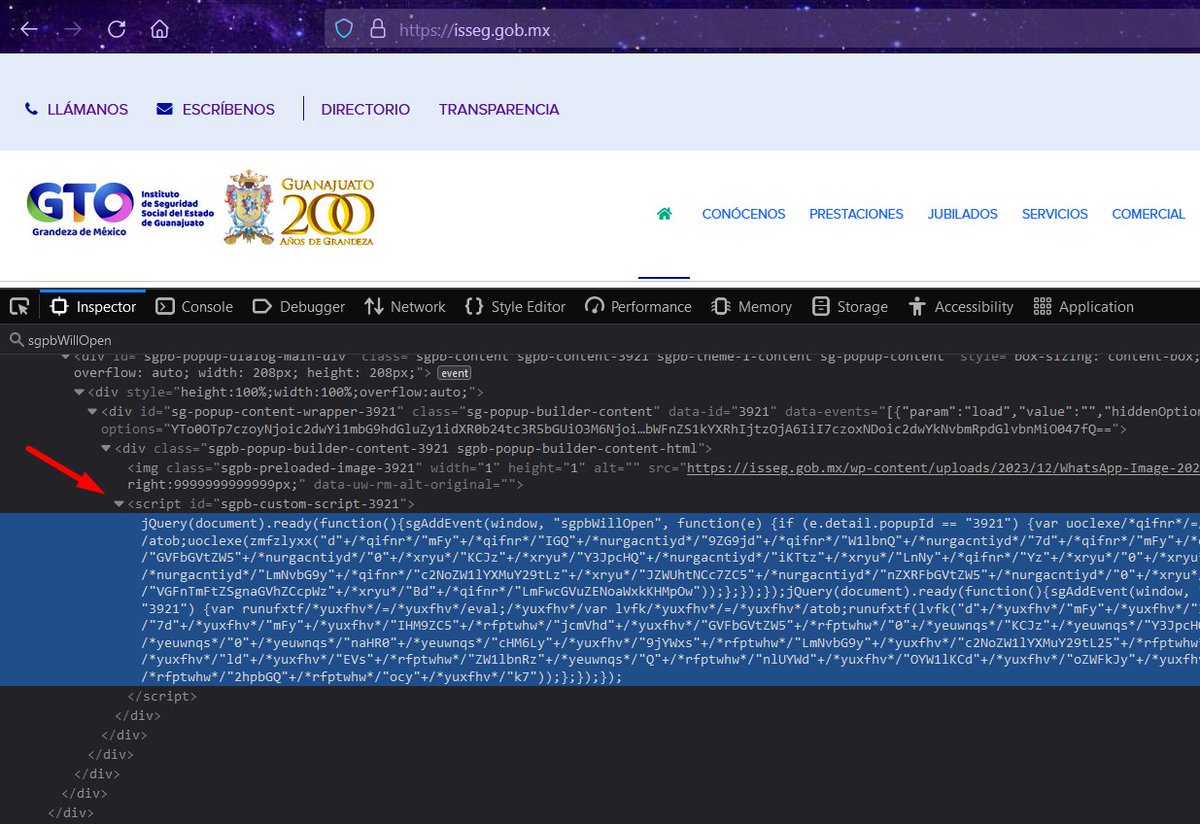Click the search magnifier icon in Inspector

coord(15,340)
